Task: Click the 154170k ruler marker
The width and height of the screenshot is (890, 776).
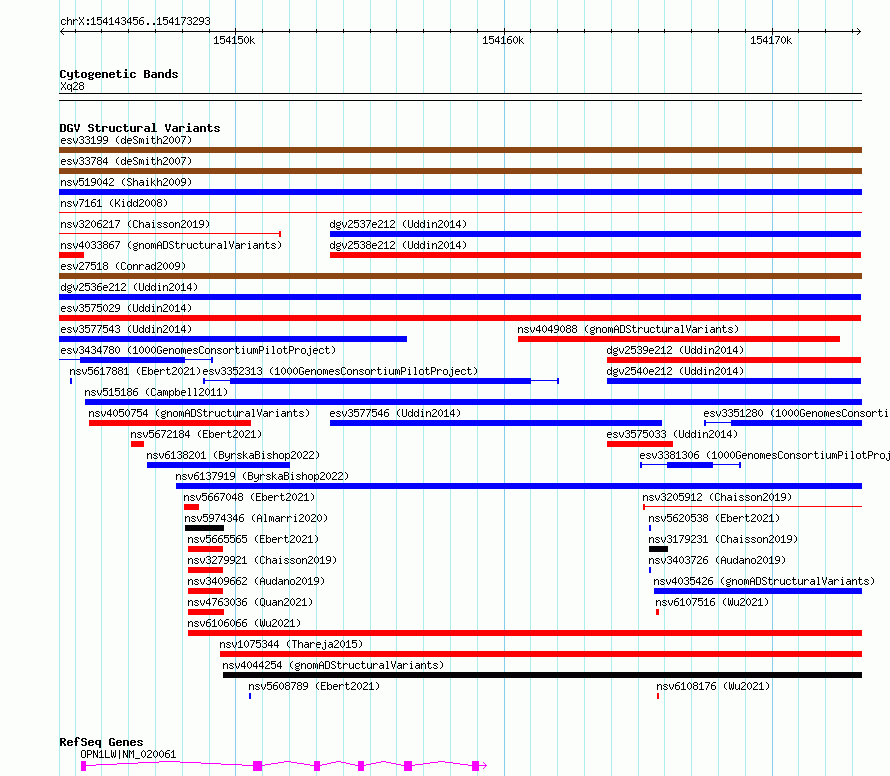Action: [771, 40]
